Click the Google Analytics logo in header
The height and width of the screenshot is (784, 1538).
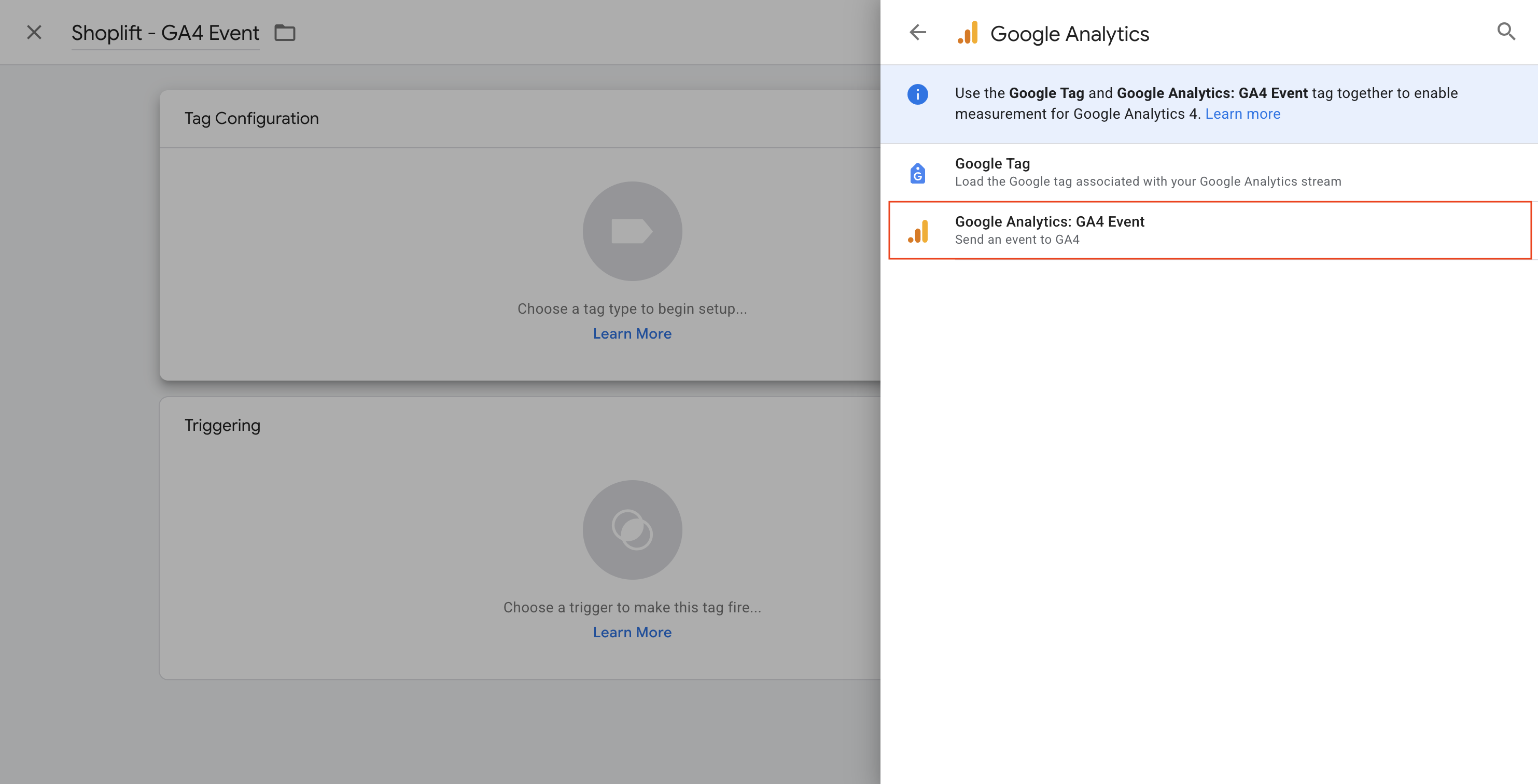pyautogui.click(x=968, y=33)
